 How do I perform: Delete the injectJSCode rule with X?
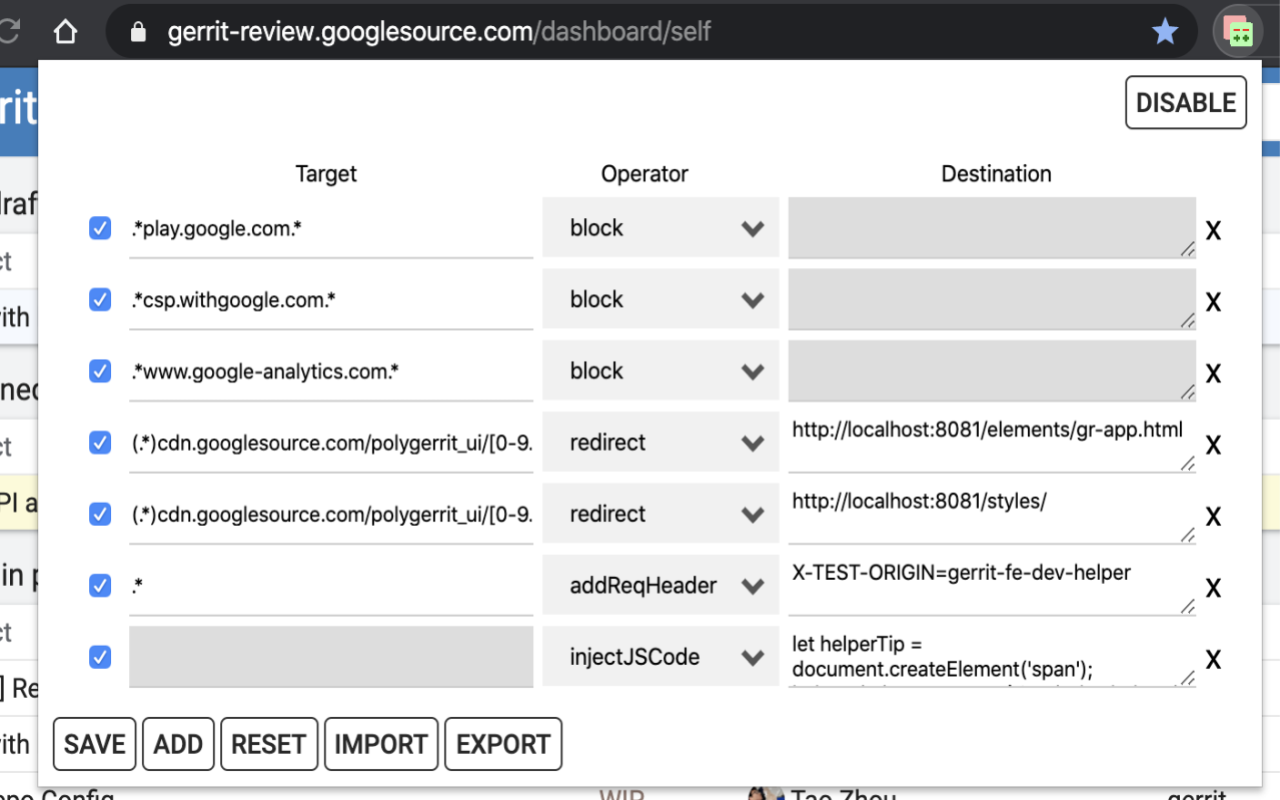pos(1213,659)
